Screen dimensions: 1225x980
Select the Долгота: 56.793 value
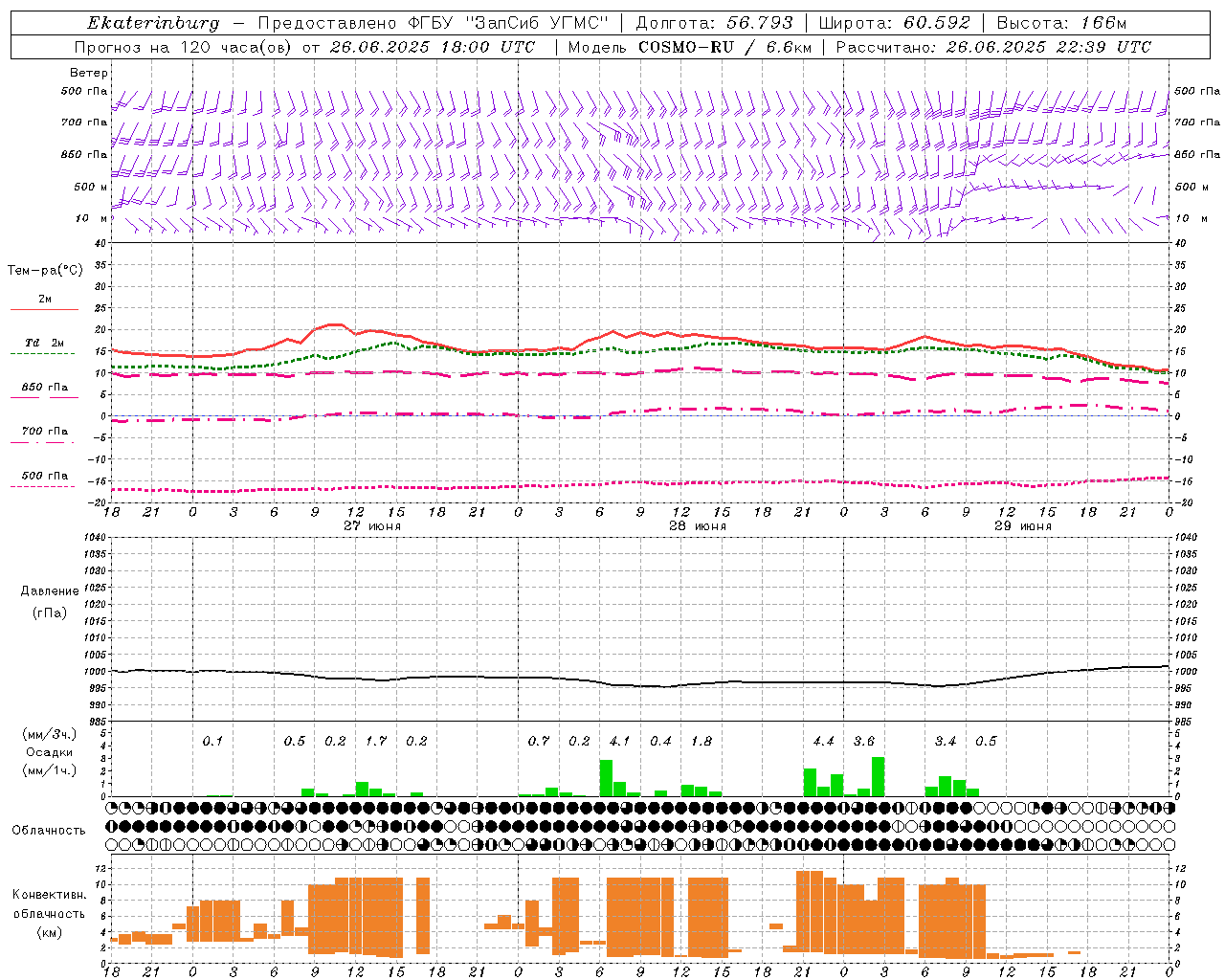(x=714, y=23)
